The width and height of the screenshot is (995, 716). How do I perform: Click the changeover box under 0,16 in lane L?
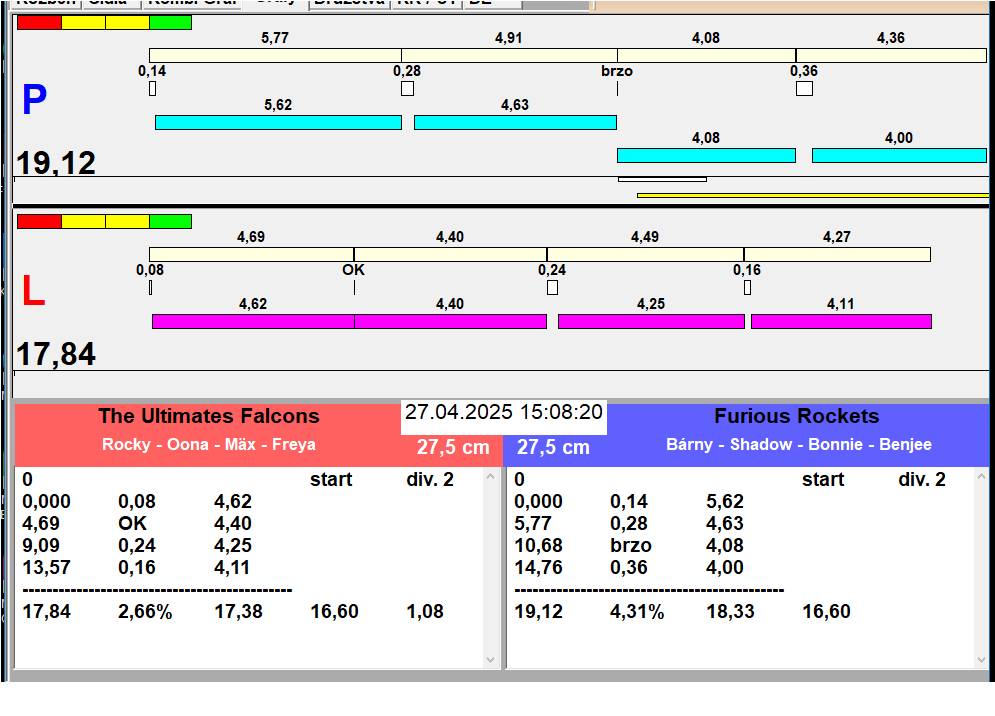748,288
